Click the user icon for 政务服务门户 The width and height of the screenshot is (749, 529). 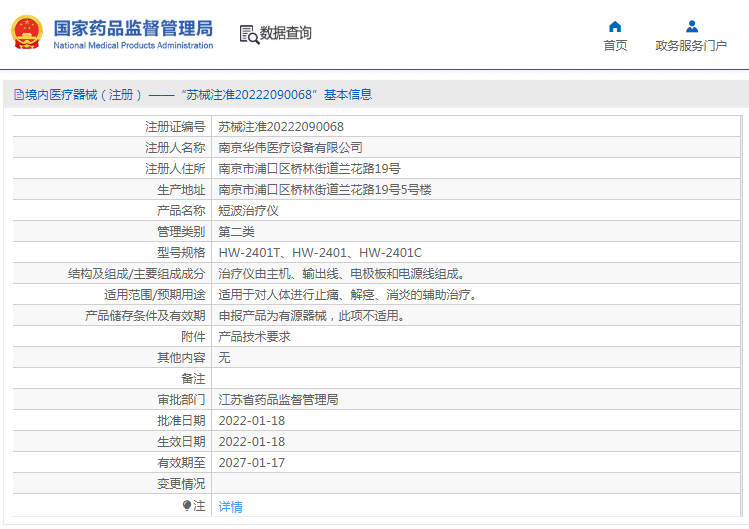coord(692,26)
